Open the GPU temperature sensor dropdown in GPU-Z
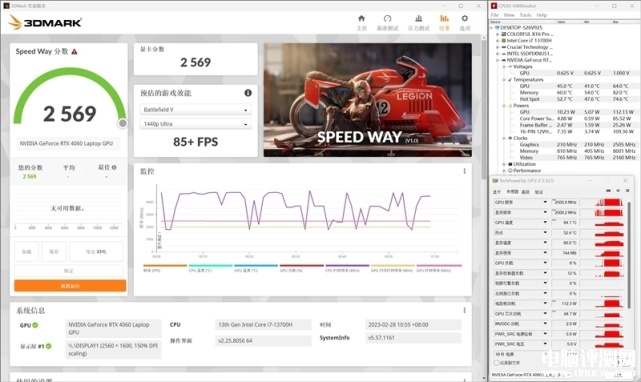This screenshot has height=382, width=641. [545, 222]
